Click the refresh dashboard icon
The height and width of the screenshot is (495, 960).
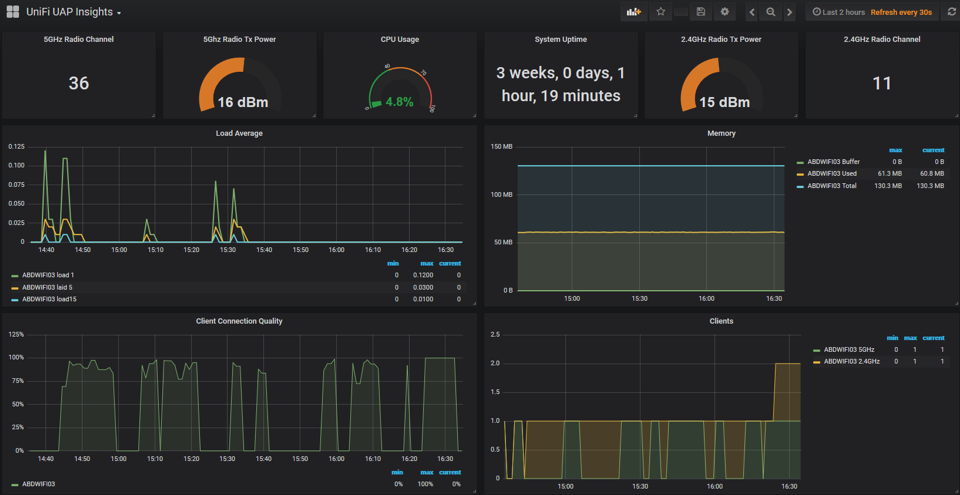[951, 12]
